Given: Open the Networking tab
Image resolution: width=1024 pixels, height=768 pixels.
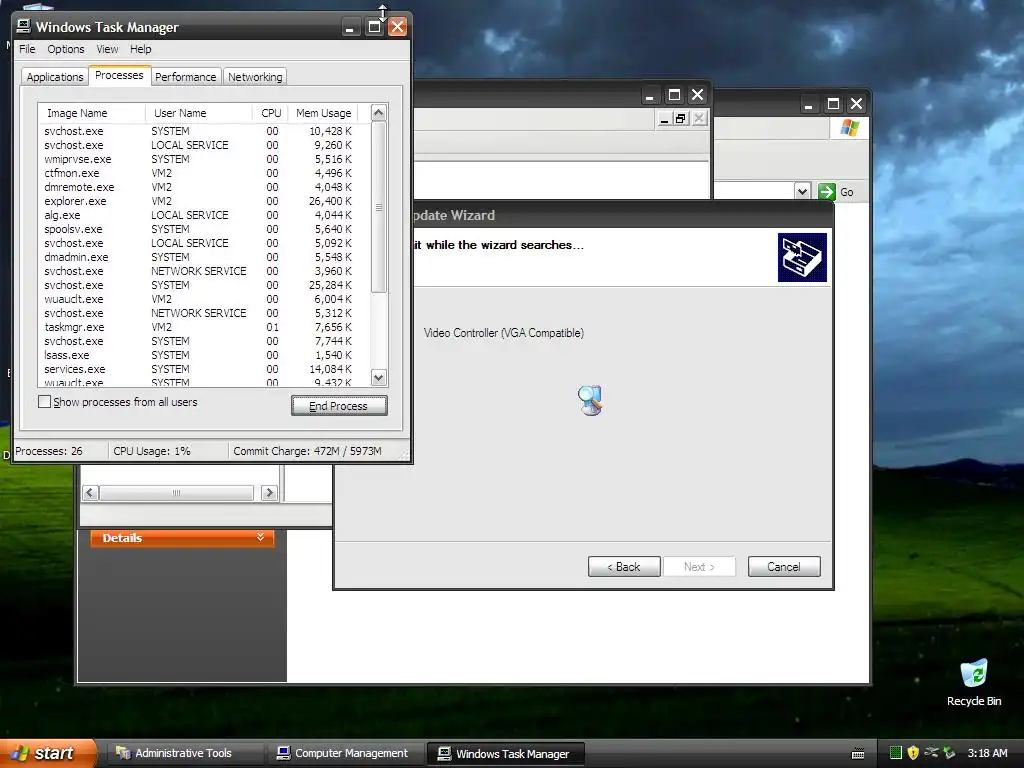Looking at the screenshot, I should click(x=255, y=77).
